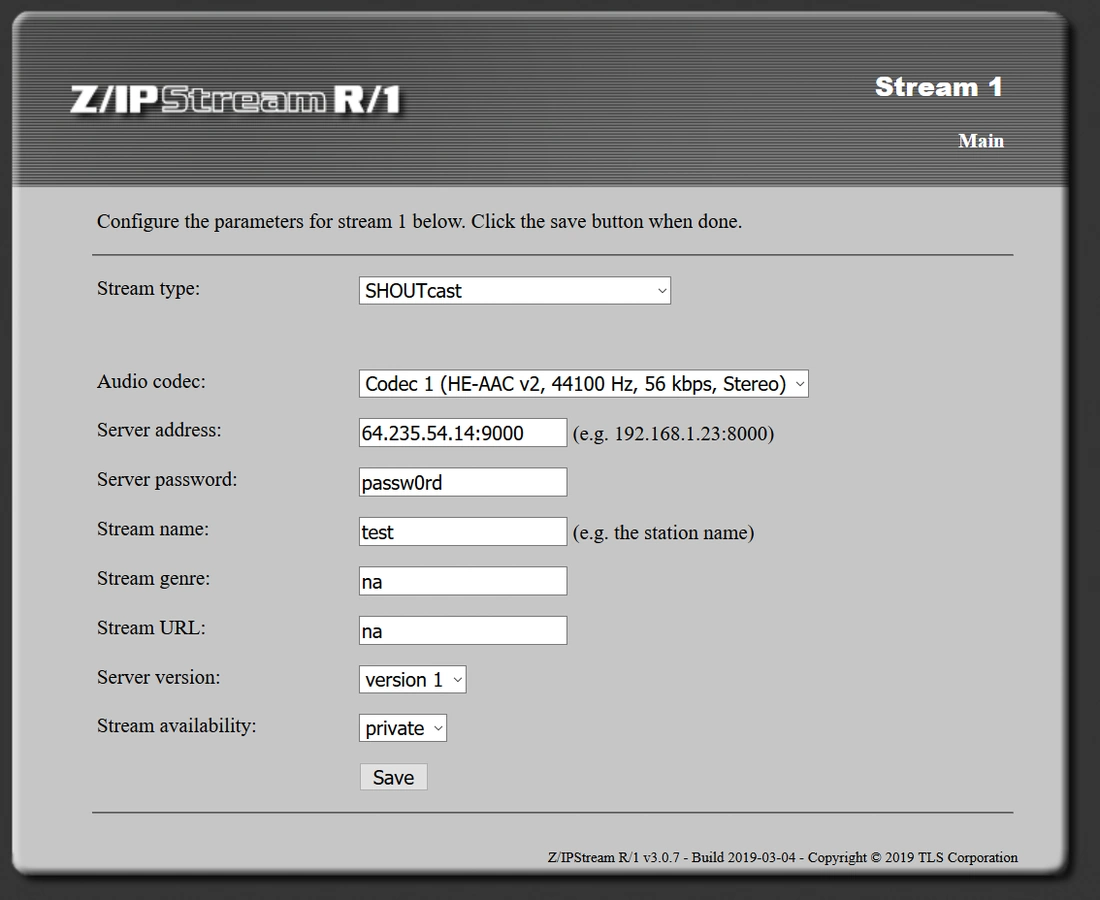Click the Stream name label

click(x=153, y=529)
